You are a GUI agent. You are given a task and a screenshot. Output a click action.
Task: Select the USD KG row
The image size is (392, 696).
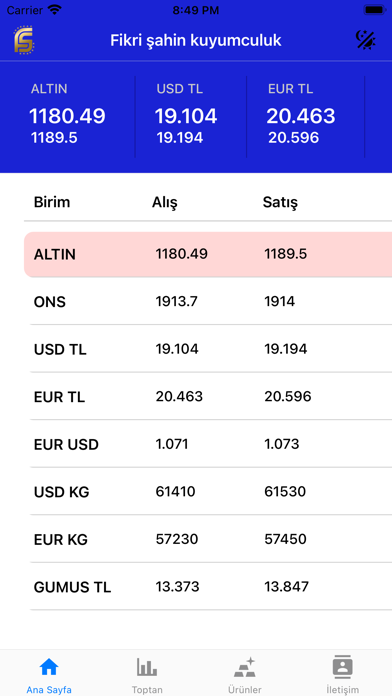211,491
